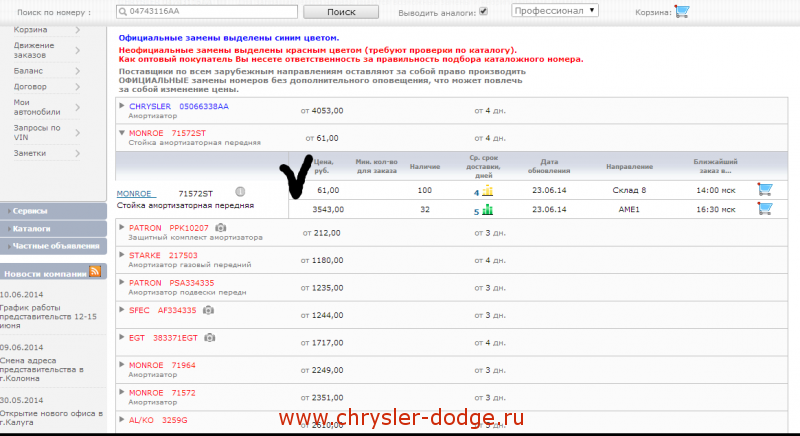
Task: Follow the MONROE brand link in details
Action: [x=134, y=194]
